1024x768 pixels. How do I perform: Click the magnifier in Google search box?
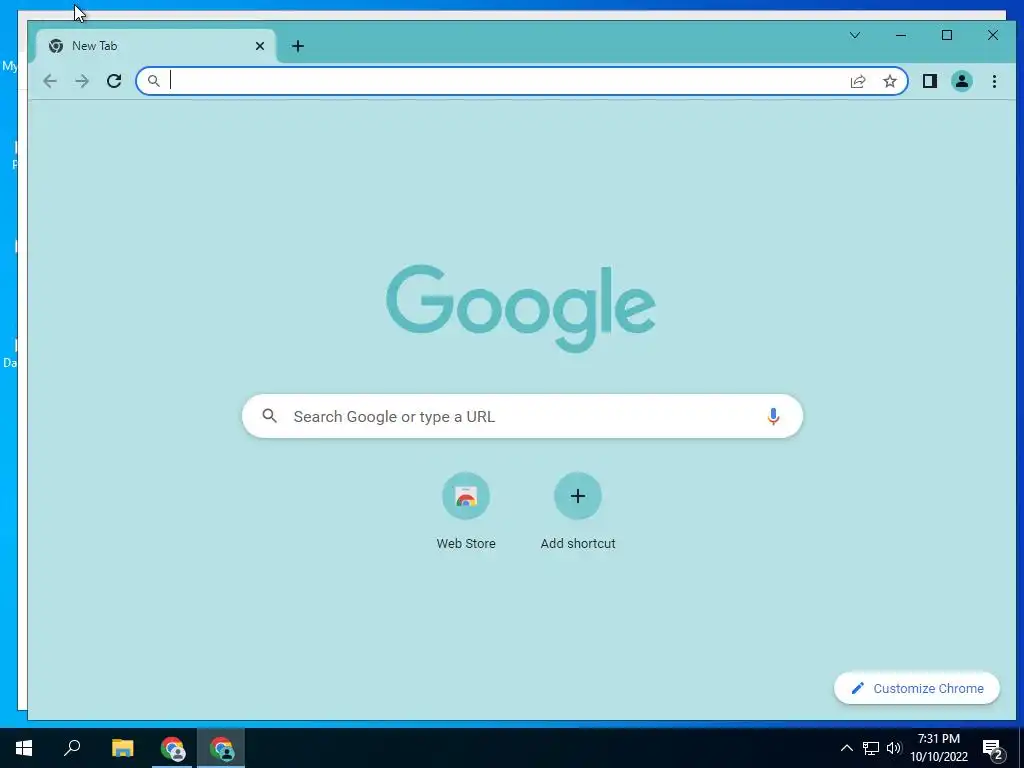pyautogui.click(x=270, y=415)
